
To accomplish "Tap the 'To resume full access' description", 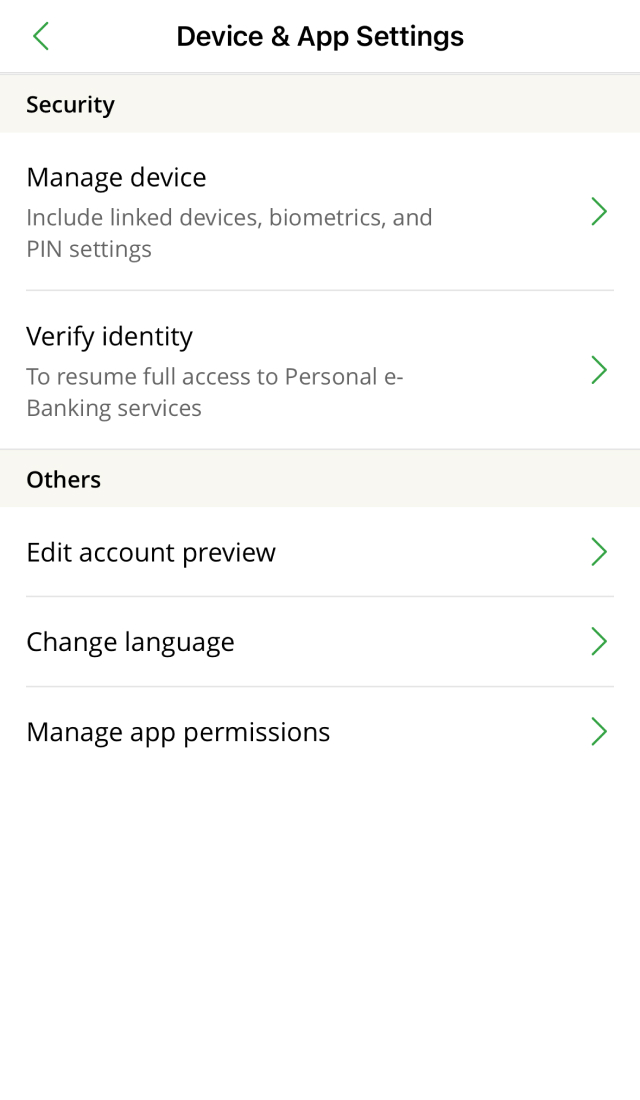I will 214,377.
